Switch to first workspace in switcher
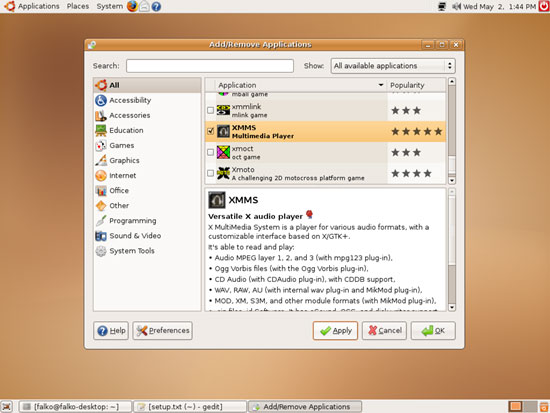 click(515, 407)
